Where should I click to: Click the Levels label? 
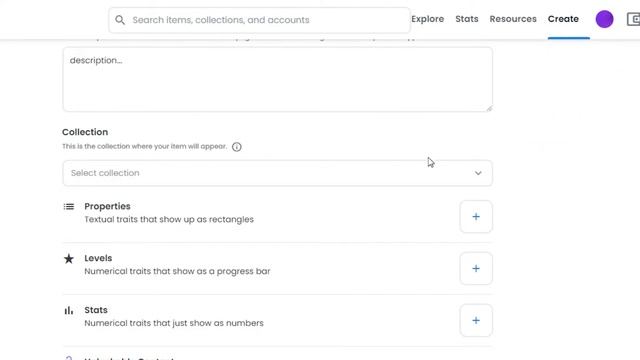coord(98,258)
